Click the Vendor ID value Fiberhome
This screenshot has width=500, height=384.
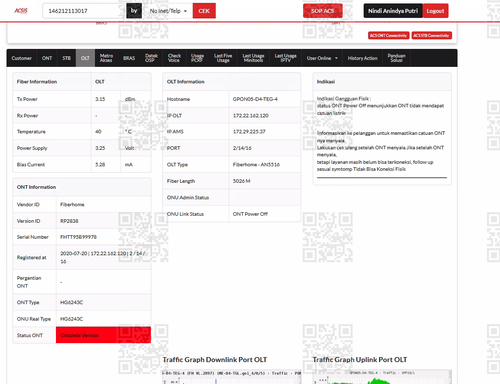tap(72, 204)
